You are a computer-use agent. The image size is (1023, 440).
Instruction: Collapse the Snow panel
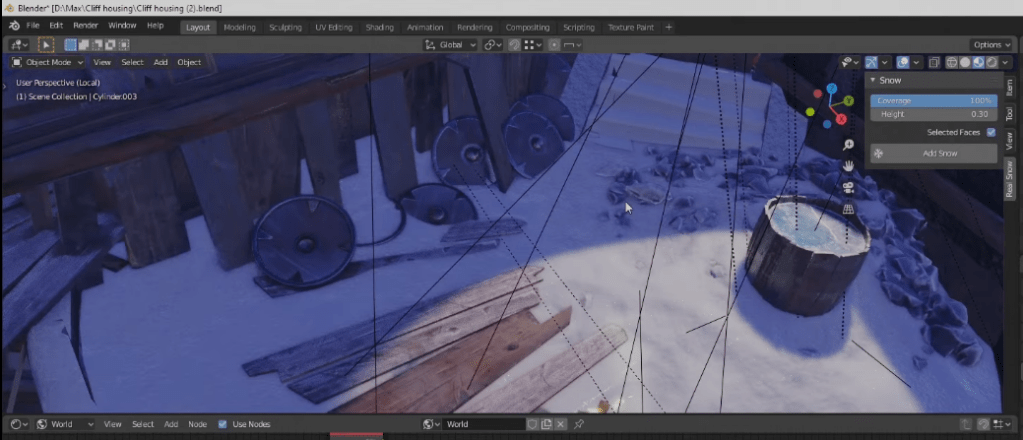(873, 80)
